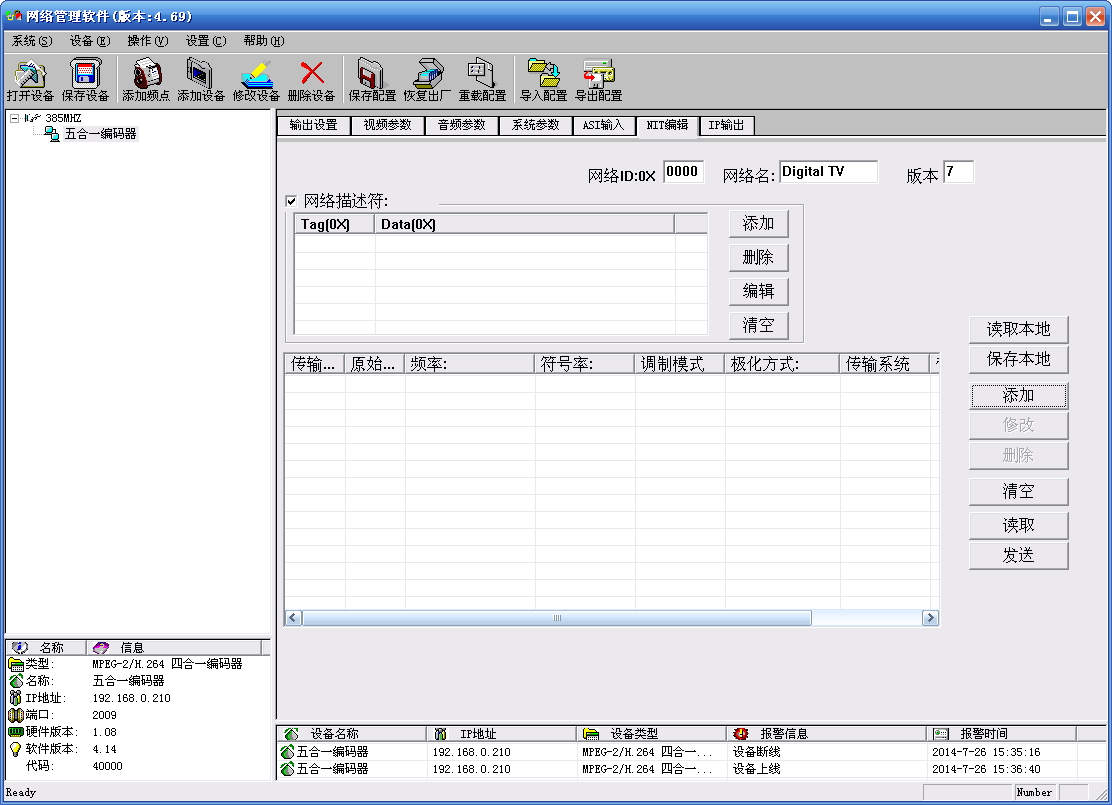Switch to the 输出设置 tab
Image resolution: width=1112 pixels, height=805 pixels.
coord(313,126)
